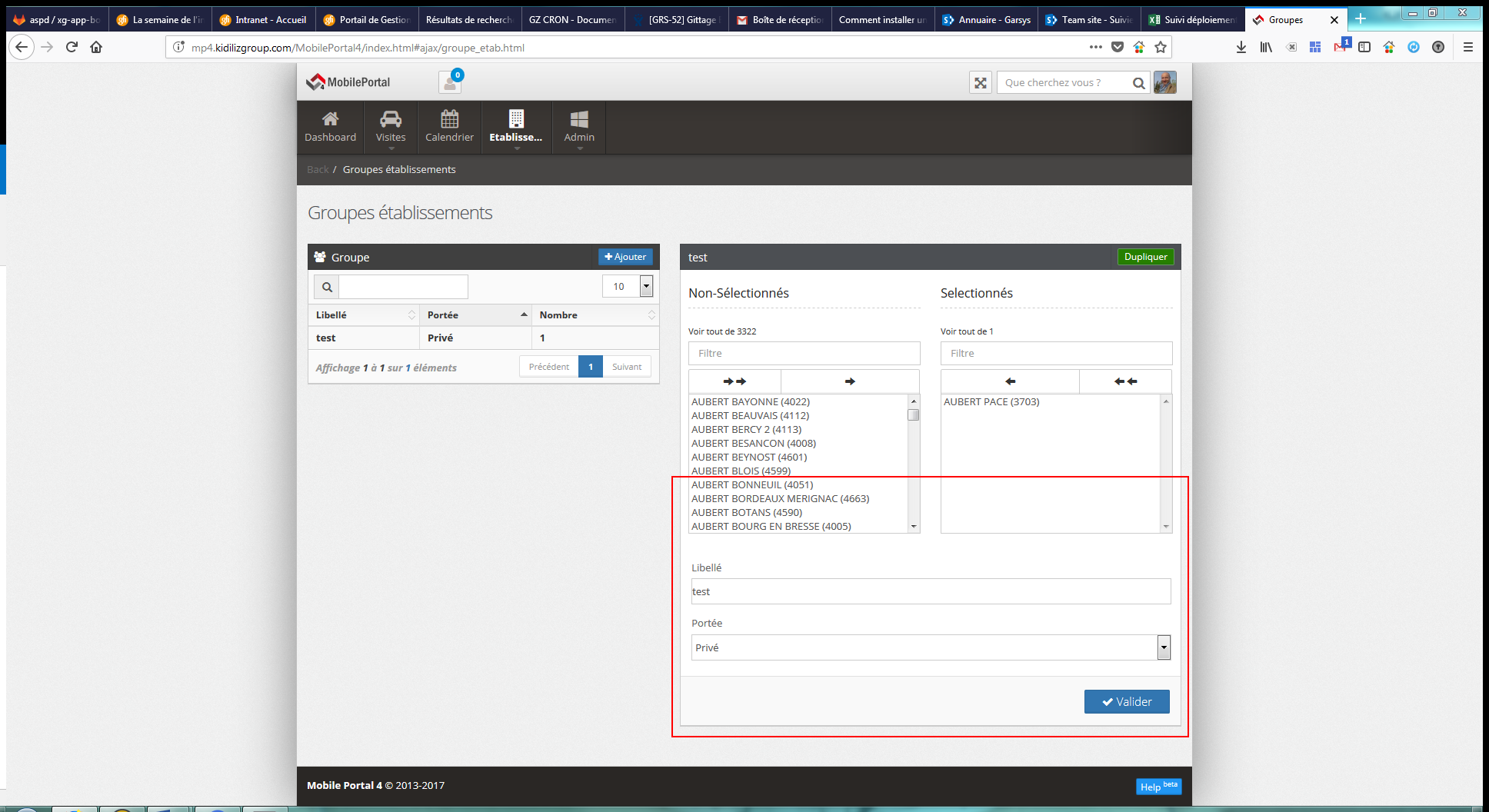
Task: Click the green Dupliquer button
Action: tap(1145, 257)
